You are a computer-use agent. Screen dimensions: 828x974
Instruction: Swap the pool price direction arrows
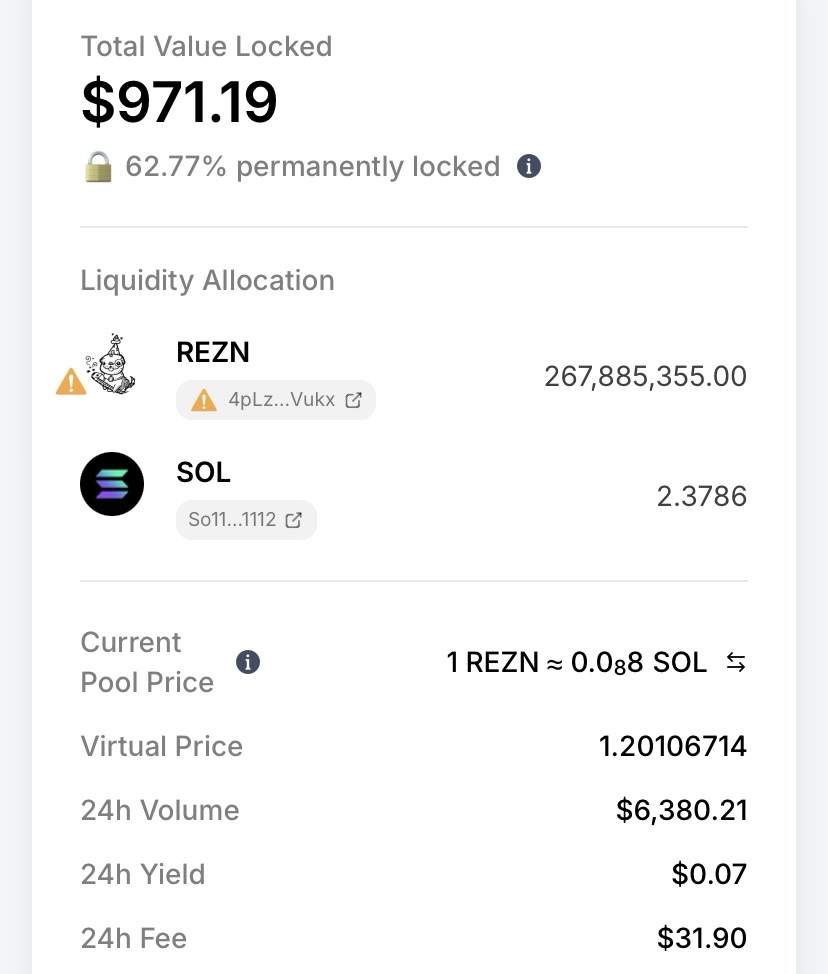pos(735,662)
